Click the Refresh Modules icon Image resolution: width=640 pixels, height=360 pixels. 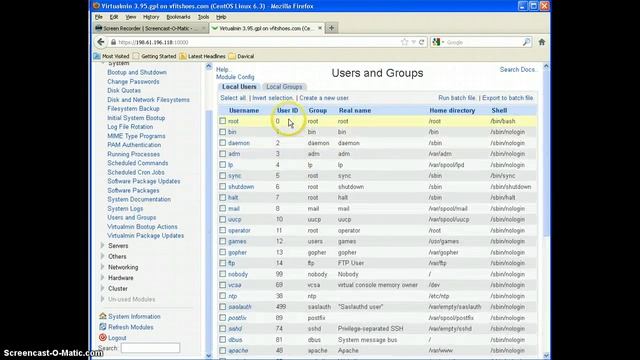point(102,327)
